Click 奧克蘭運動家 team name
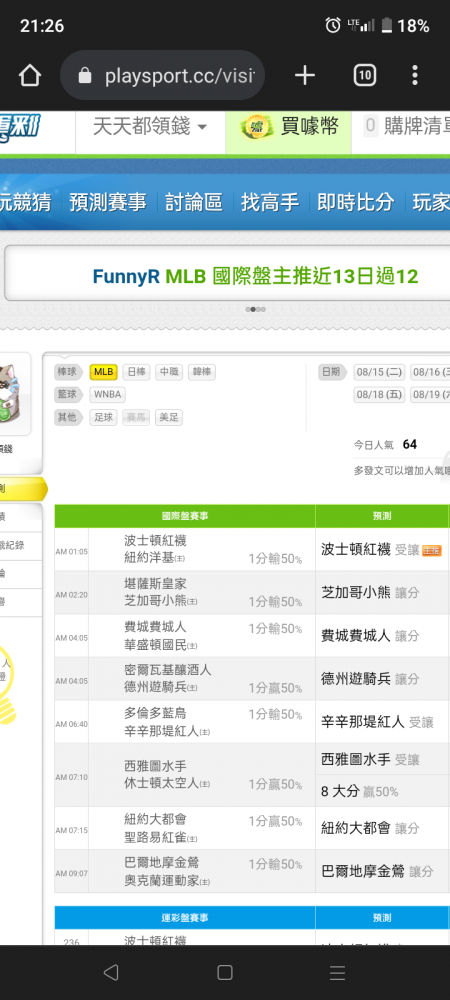The image size is (450, 1000). click(162, 881)
